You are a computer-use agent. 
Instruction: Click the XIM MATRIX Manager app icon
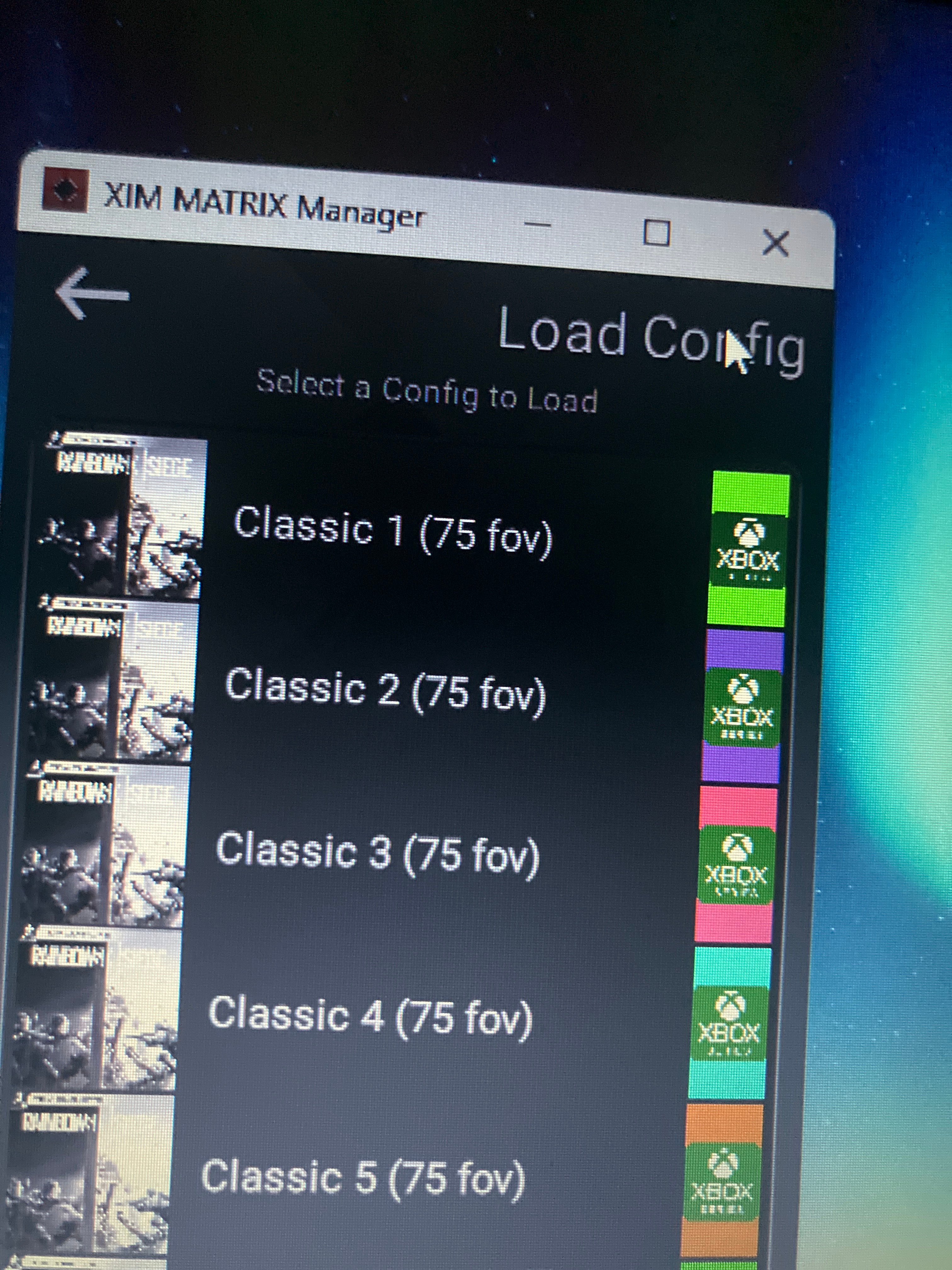65,190
